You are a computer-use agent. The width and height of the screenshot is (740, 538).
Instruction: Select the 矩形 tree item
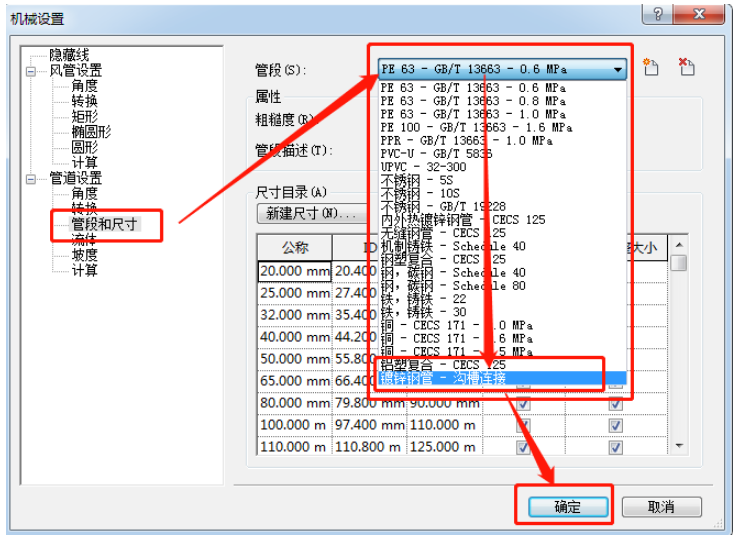click(84, 116)
